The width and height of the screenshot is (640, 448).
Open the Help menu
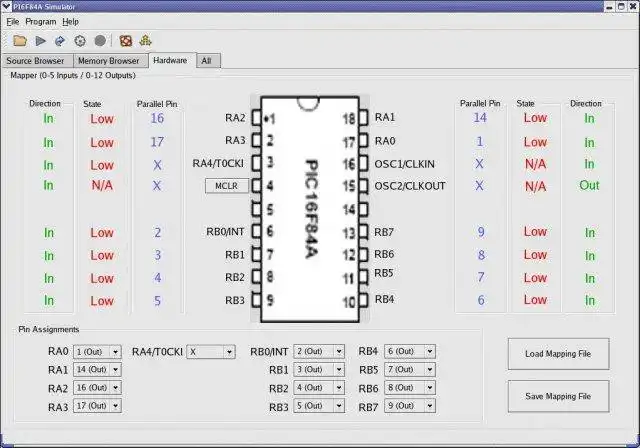[71, 22]
